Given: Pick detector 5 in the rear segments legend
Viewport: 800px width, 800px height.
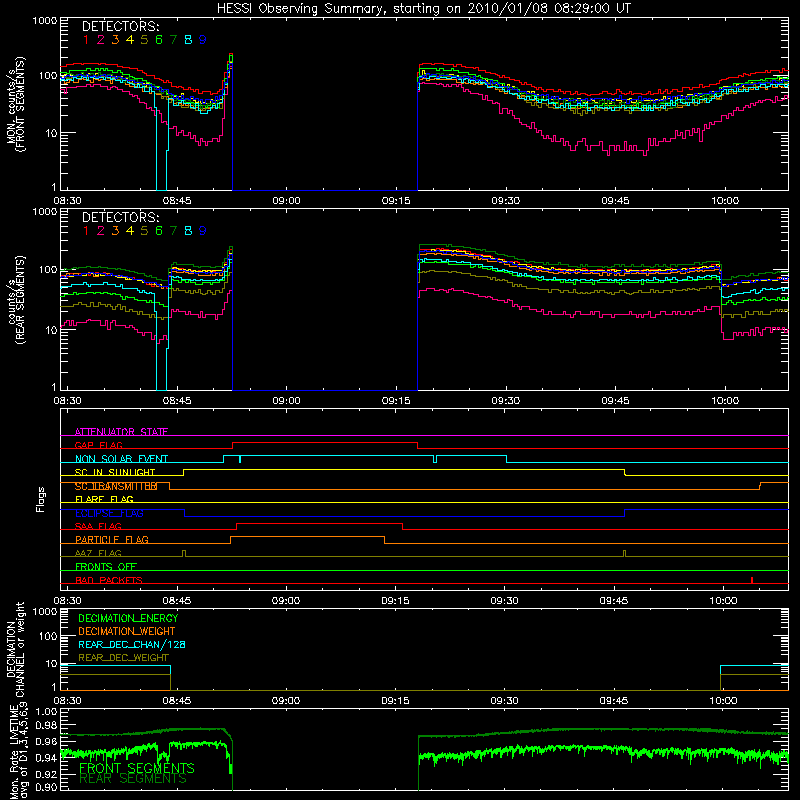Looking at the screenshot, I should [x=144, y=231].
